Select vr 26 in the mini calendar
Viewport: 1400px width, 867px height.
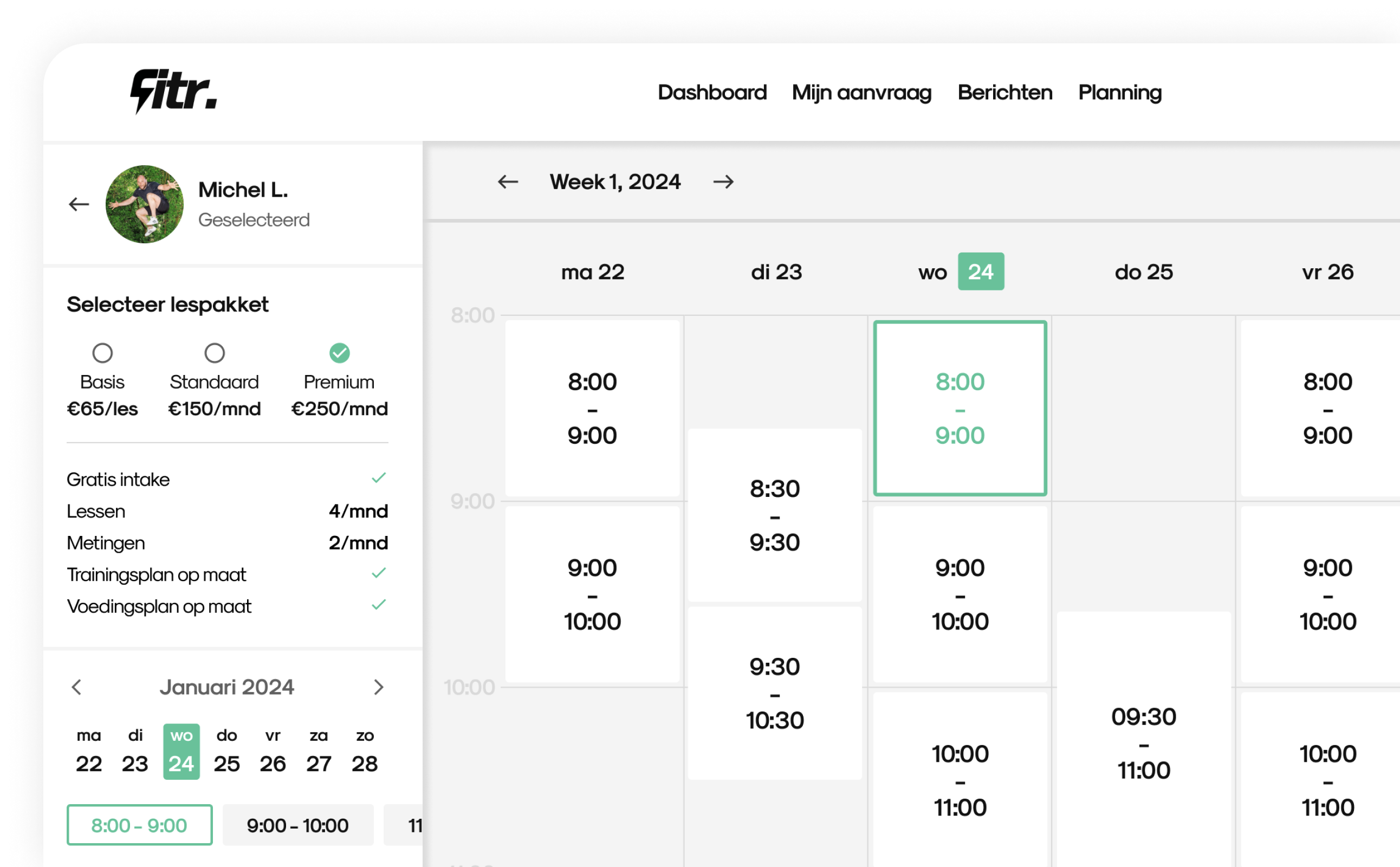coord(273,751)
